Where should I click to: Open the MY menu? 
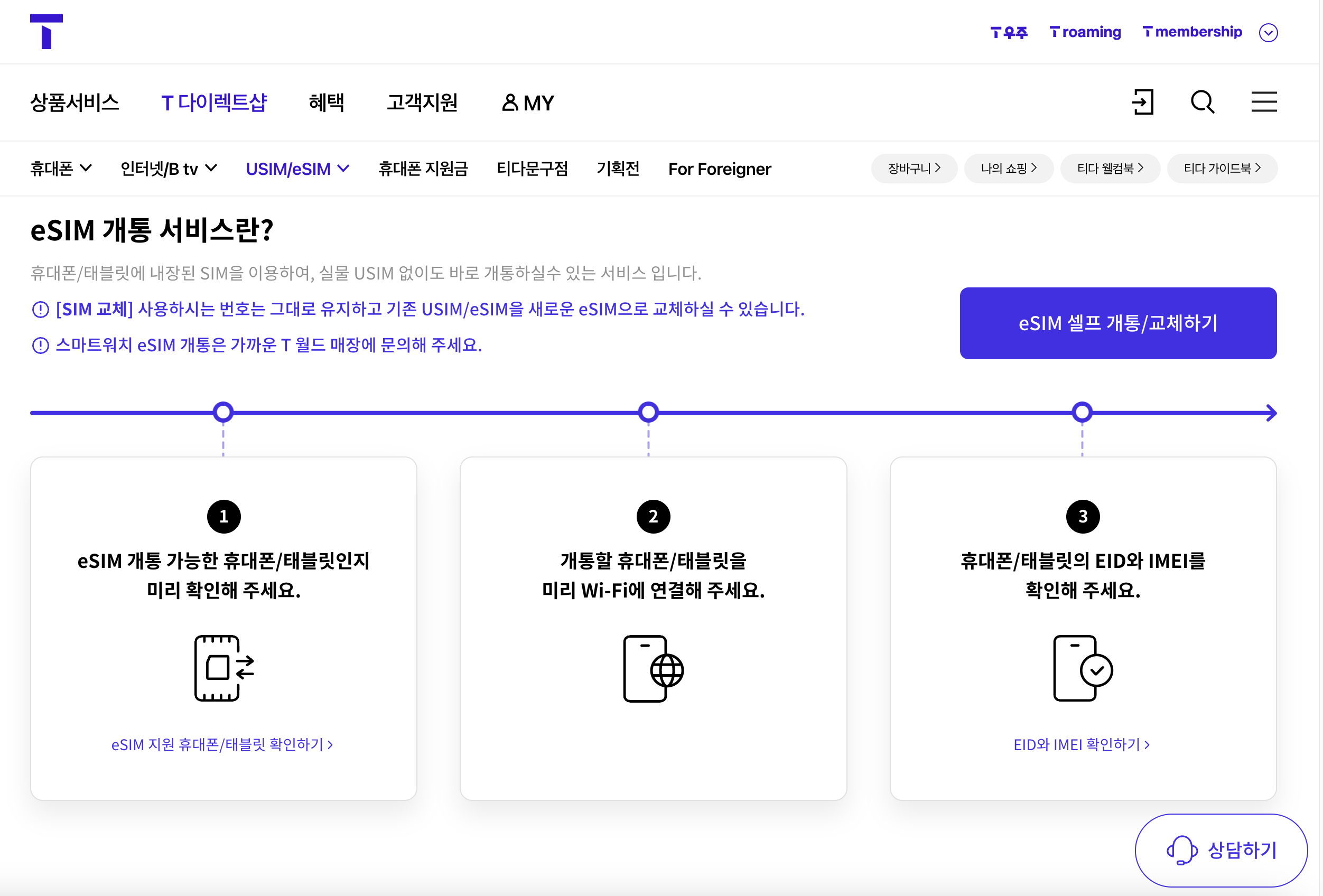coord(528,102)
